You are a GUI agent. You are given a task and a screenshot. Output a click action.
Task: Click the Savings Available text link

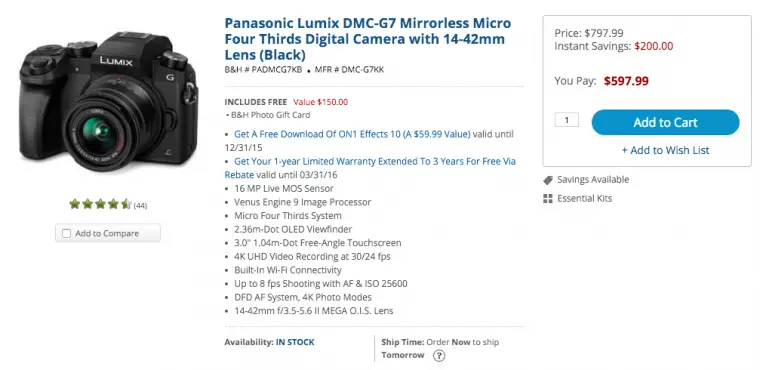(x=593, y=180)
